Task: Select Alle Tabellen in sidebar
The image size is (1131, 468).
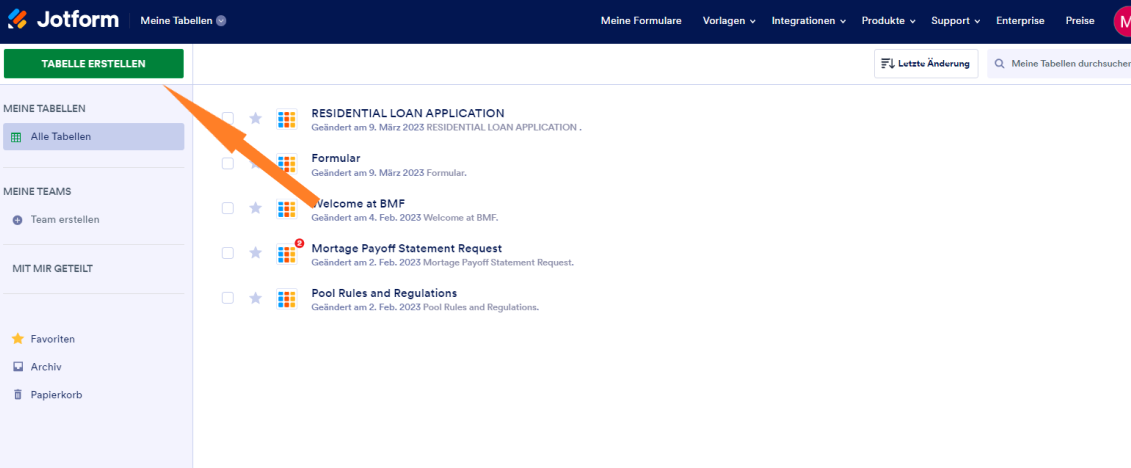Action: coord(94,136)
